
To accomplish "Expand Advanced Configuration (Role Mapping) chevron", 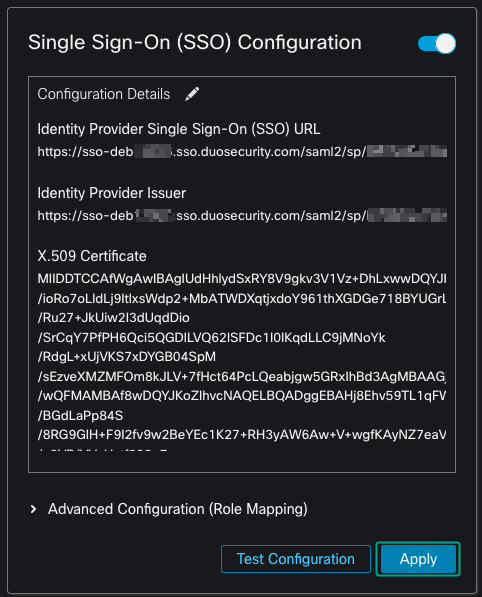I will pyautogui.click(x=34, y=509).
